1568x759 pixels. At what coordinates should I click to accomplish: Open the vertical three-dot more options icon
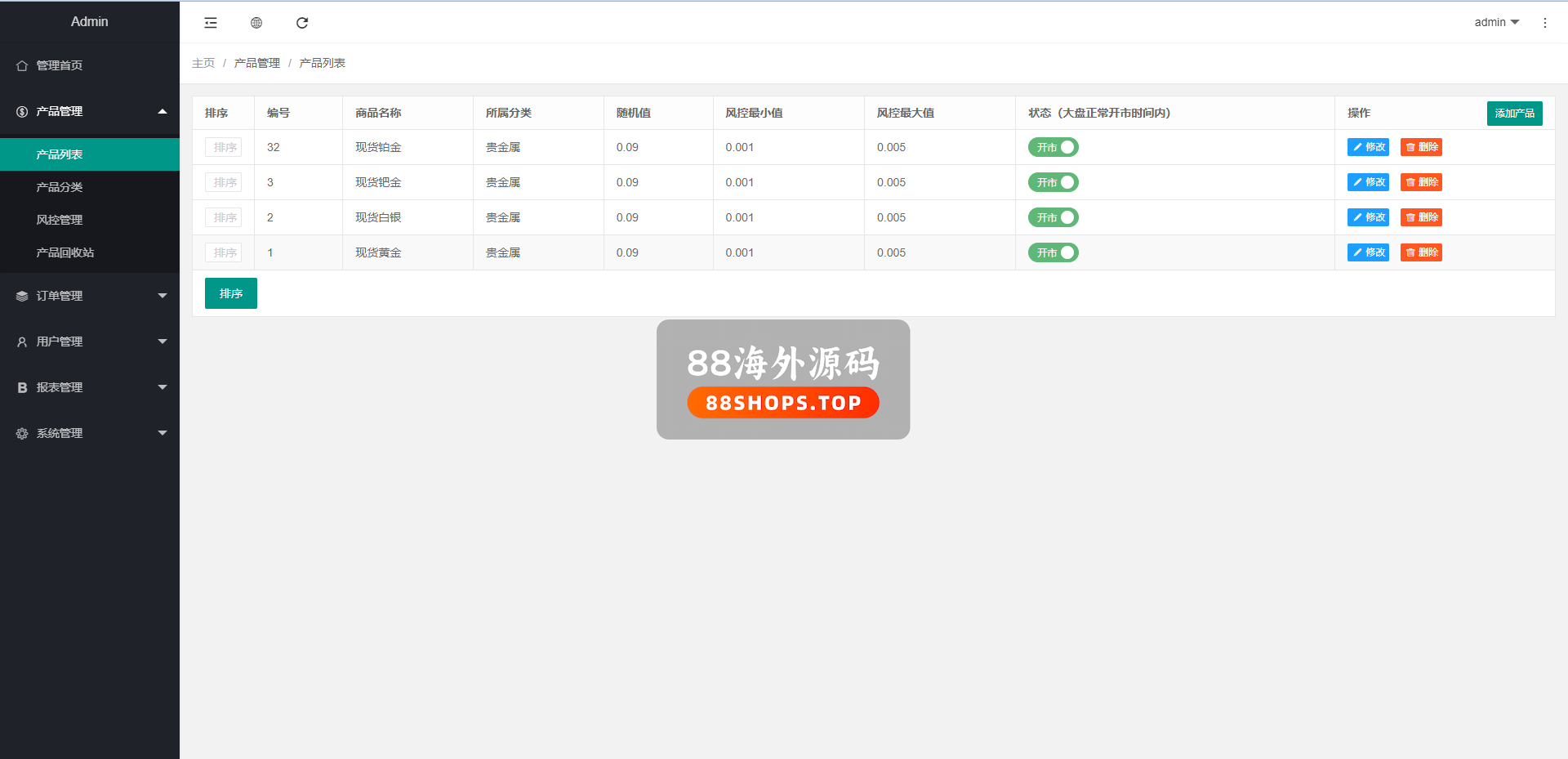pos(1544,23)
